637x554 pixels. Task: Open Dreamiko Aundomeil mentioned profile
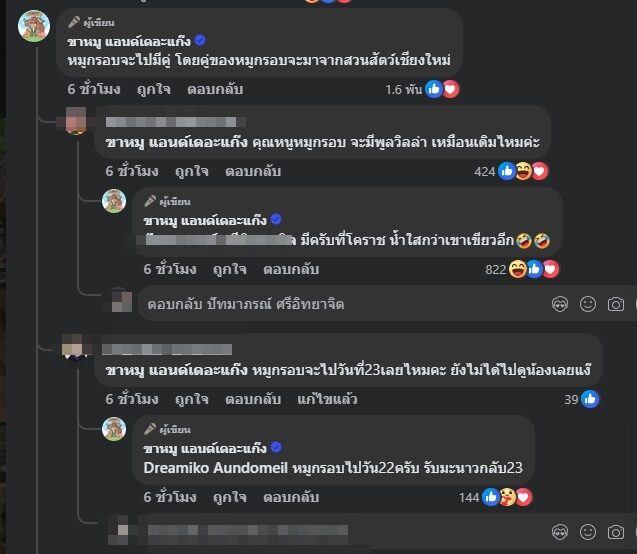[x=216, y=468]
